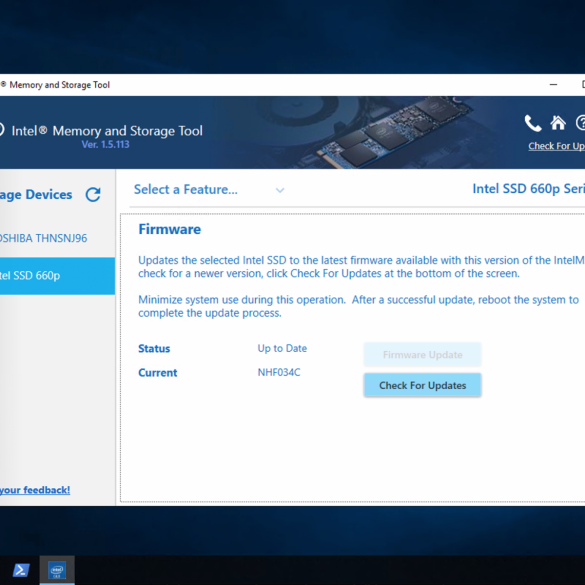This screenshot has width=585, height=585.
Task: Refresh the storage devices list
Action: pos(93,194)
